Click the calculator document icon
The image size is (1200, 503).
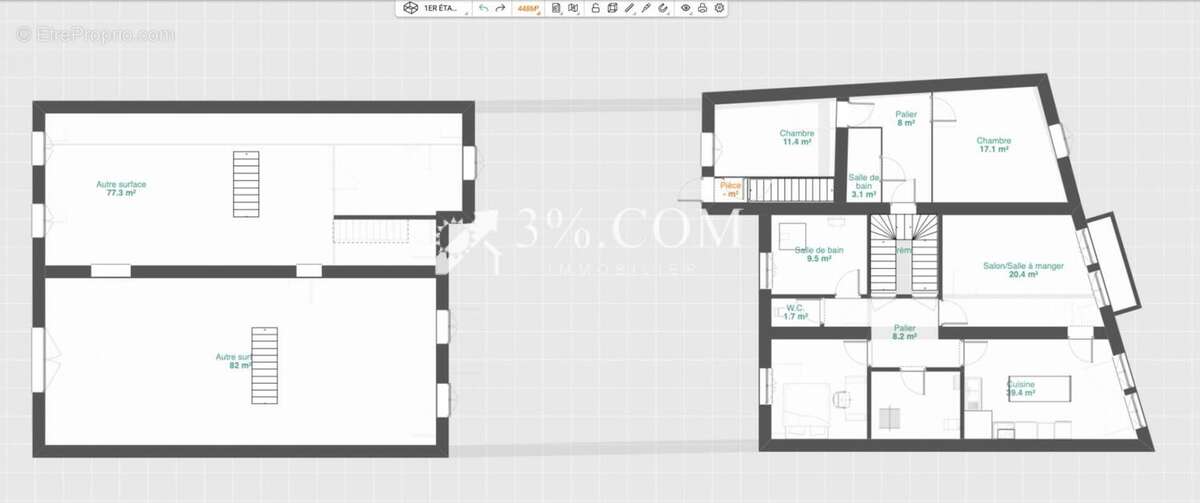pyautogui.click(x=557, y=8)
